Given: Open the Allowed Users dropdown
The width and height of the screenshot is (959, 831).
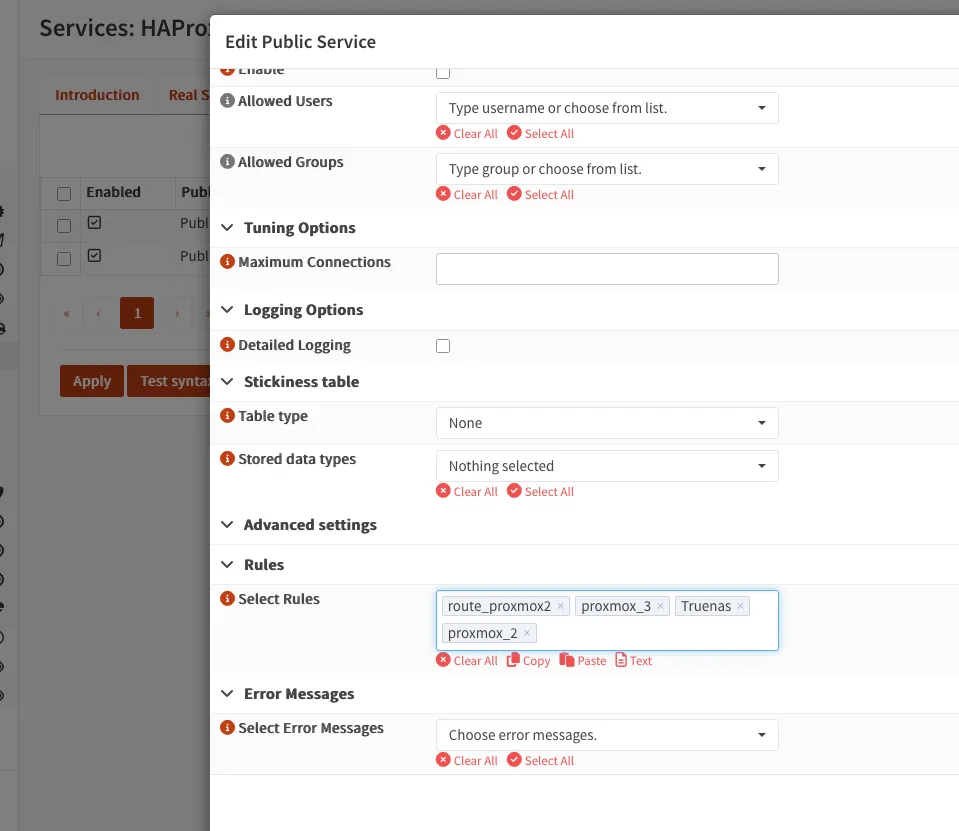Looking at the screenshot, I should 607,108.
